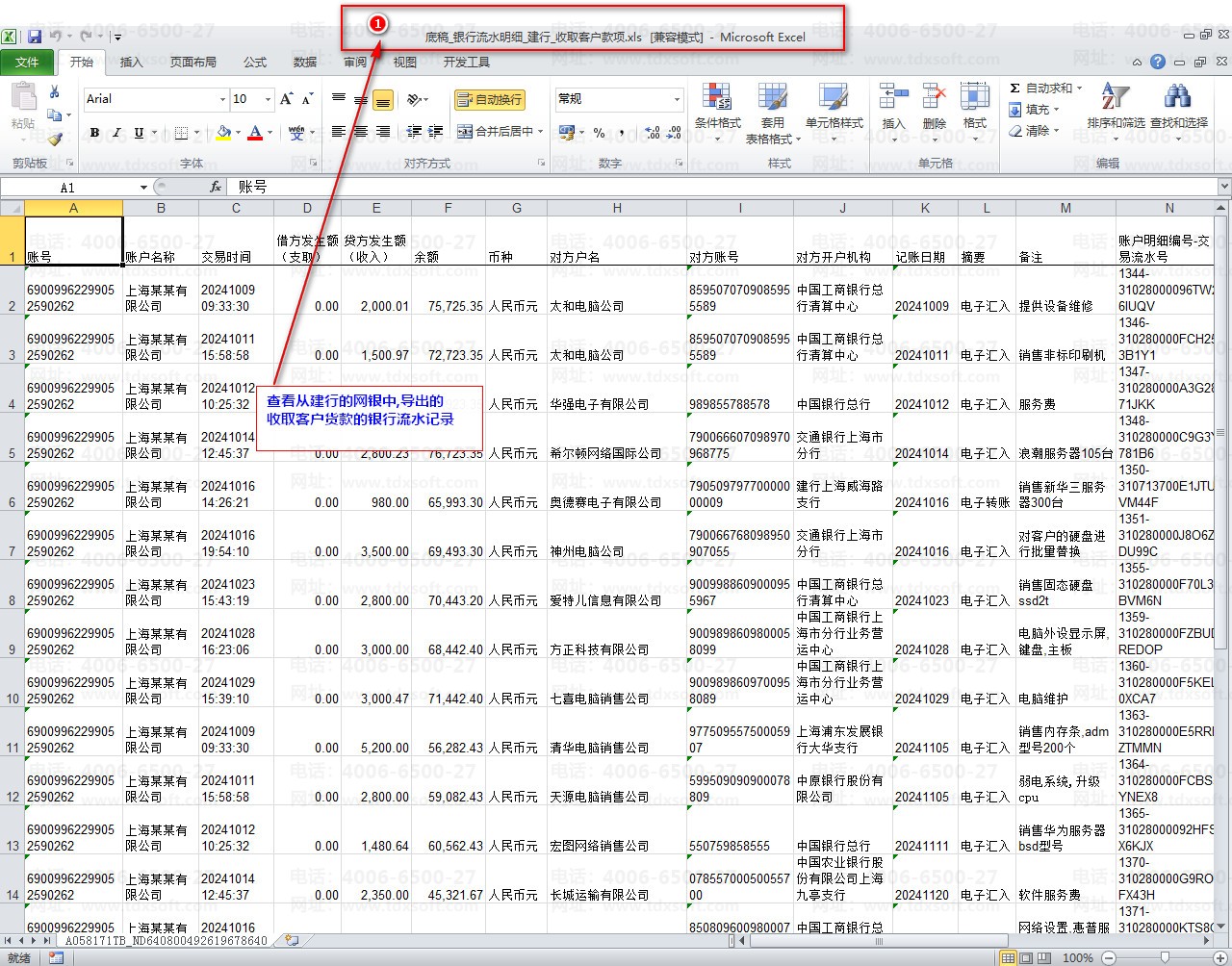Click Find and Select (查找和选择) binoculars
1232x966 pixels.
pos(1177,106)
